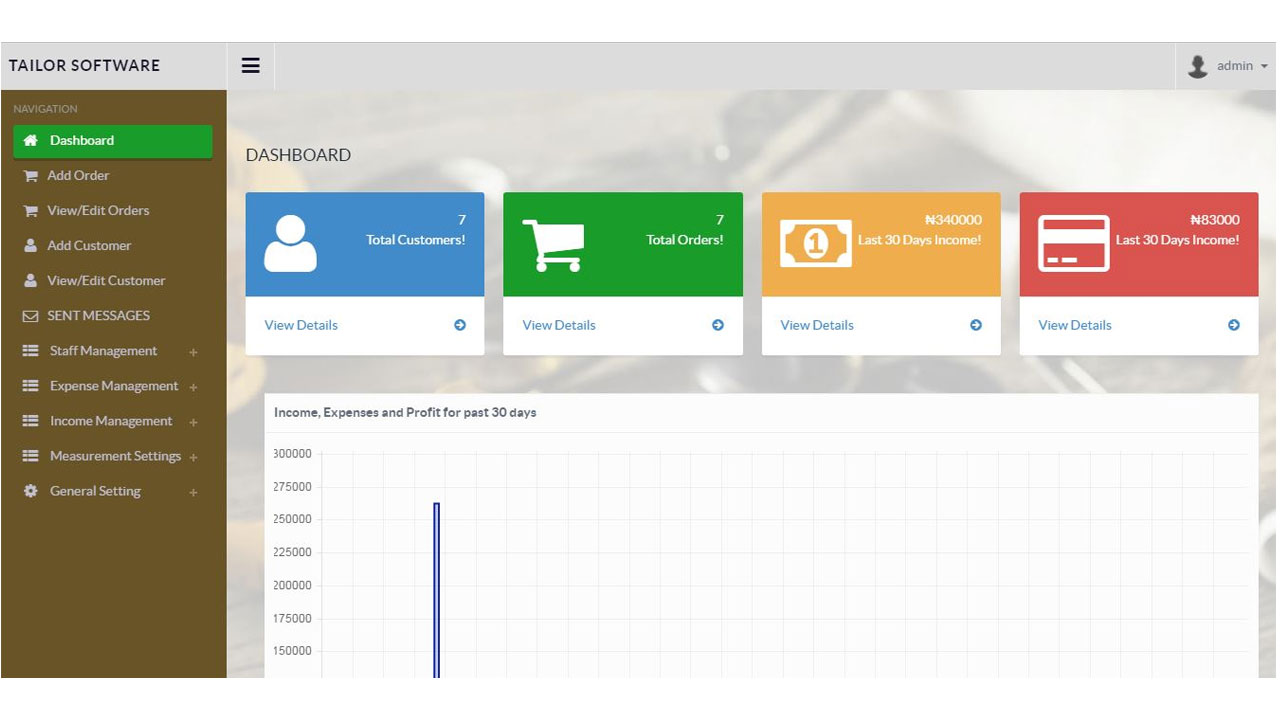
Task: Click the Total Orders shopping cart icon
Action: (x=553, y=244)
